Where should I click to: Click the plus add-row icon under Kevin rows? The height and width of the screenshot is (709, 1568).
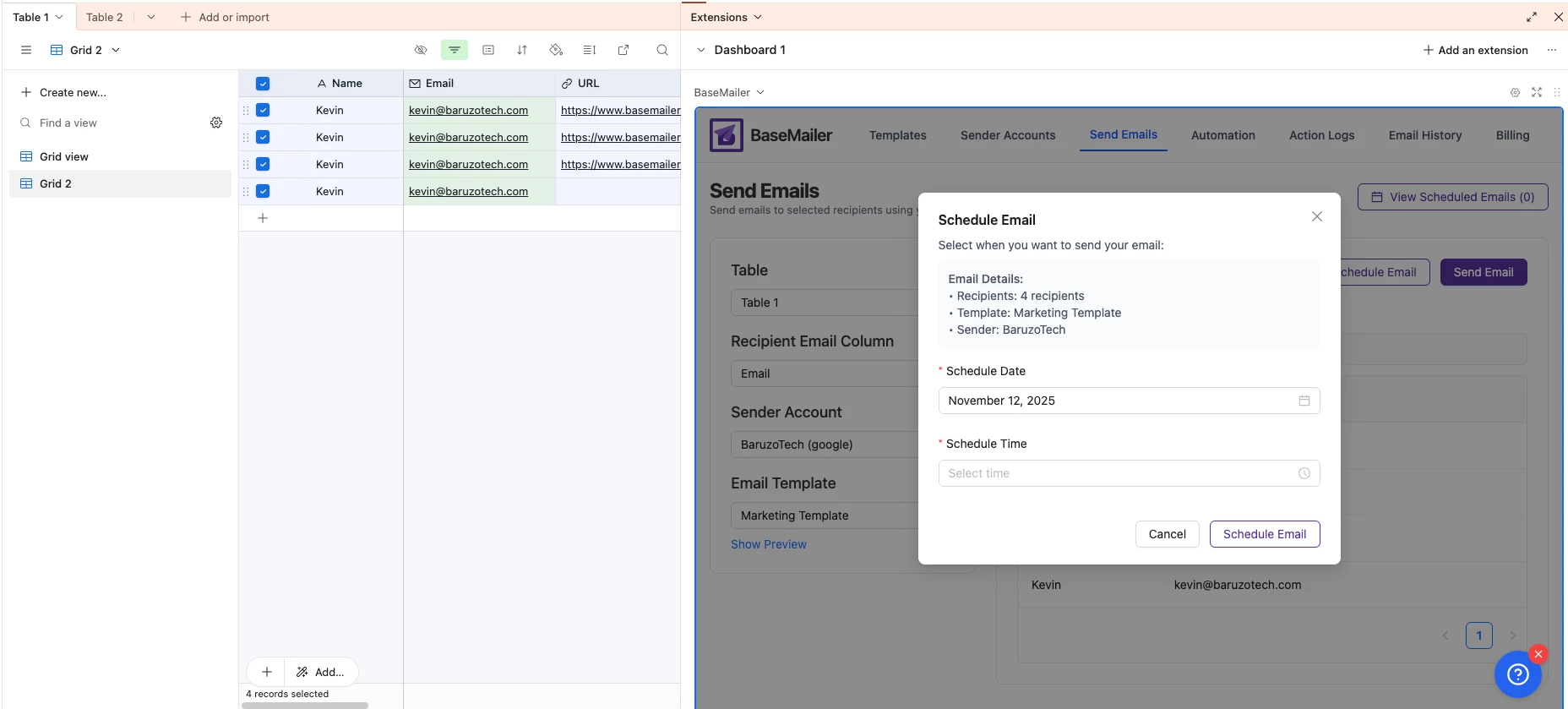[x=263, y=218]
